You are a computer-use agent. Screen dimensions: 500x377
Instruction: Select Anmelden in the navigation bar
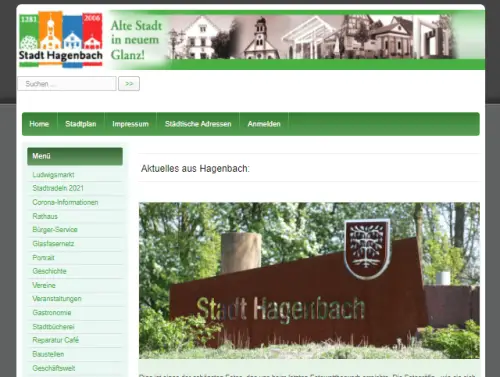(264, 124)
